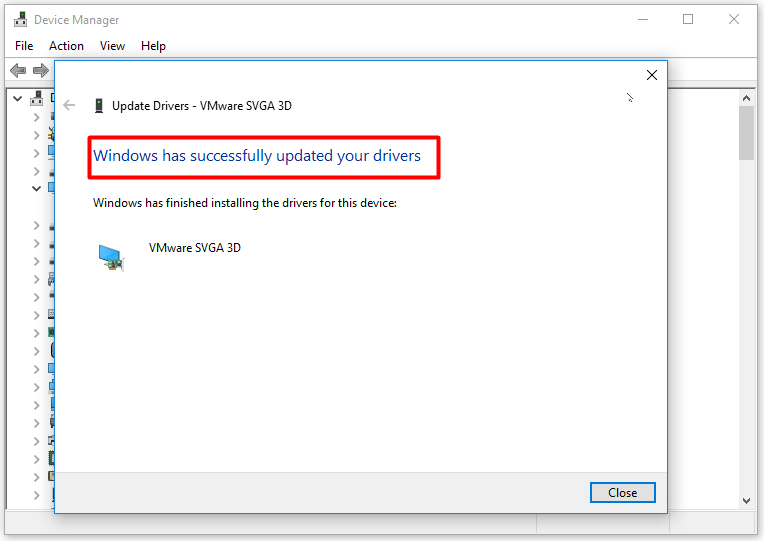Click the device icon beside Update Drivers title

point(99,106)
